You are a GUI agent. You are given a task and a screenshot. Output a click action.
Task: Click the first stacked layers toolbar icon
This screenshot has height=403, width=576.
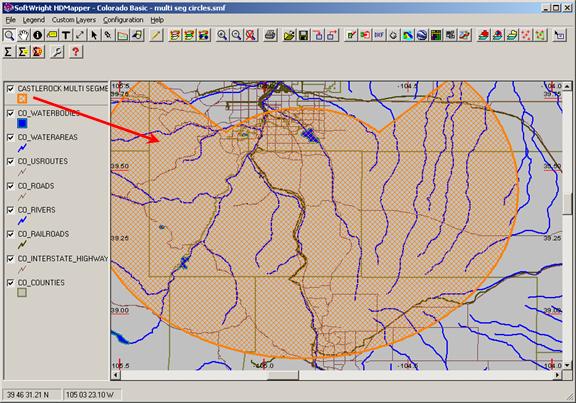click(175, 35)
